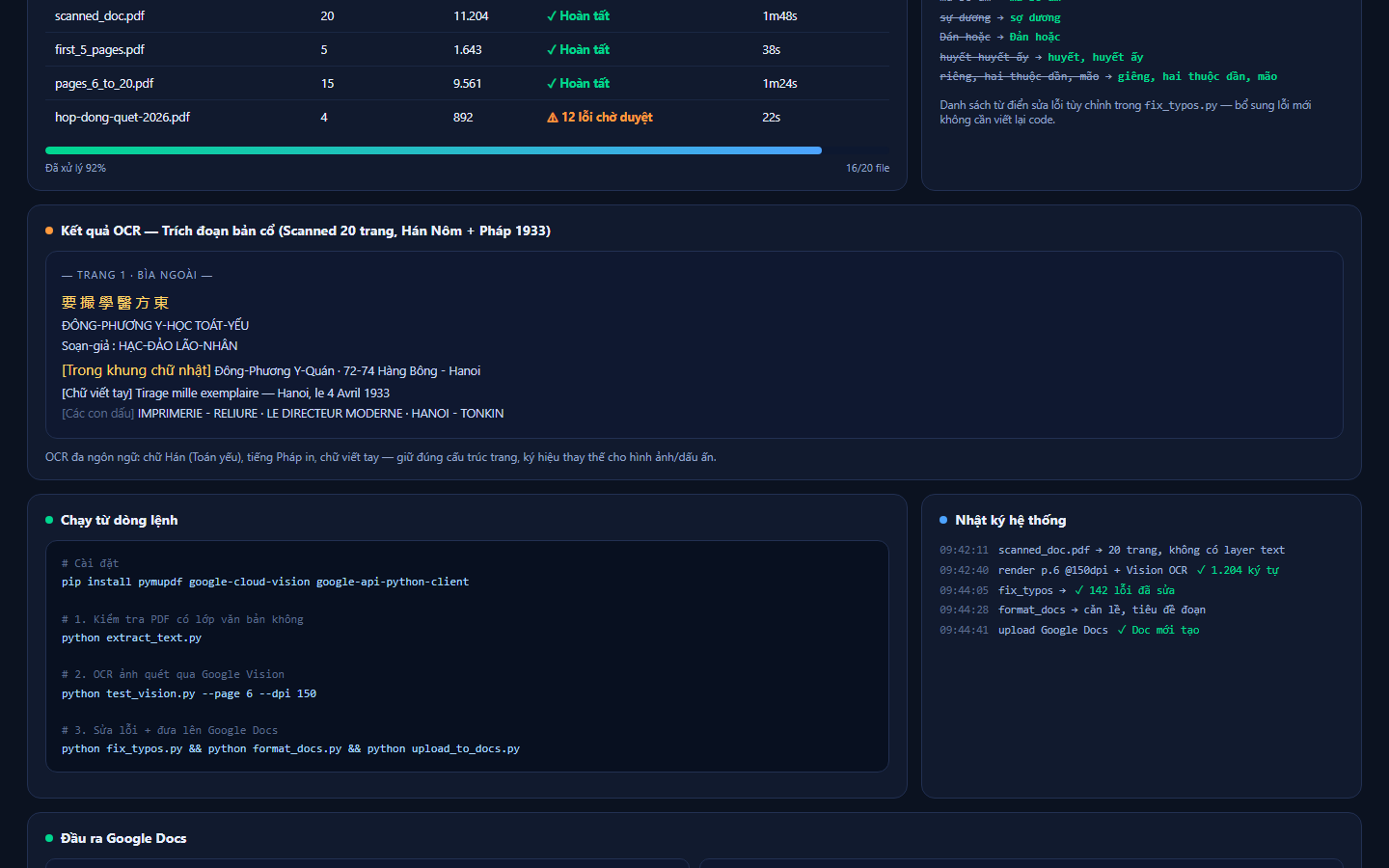The image size is (1389, 868).
Task: Click the 1m24s duration value
Action: click(779, 84)
